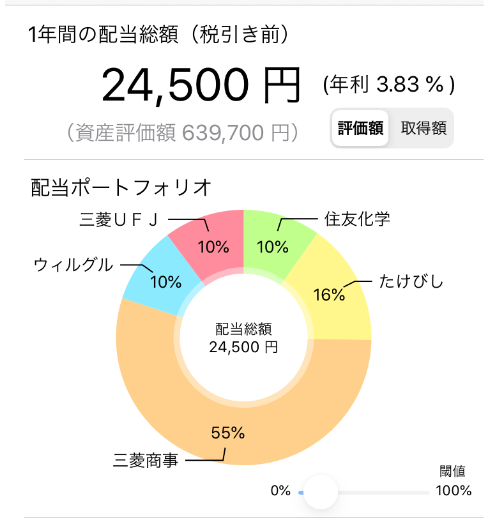Switch to 取得額 segment
Image resolution: width=495 pixels, height=527 pixels.
click(x=423, y=128)
